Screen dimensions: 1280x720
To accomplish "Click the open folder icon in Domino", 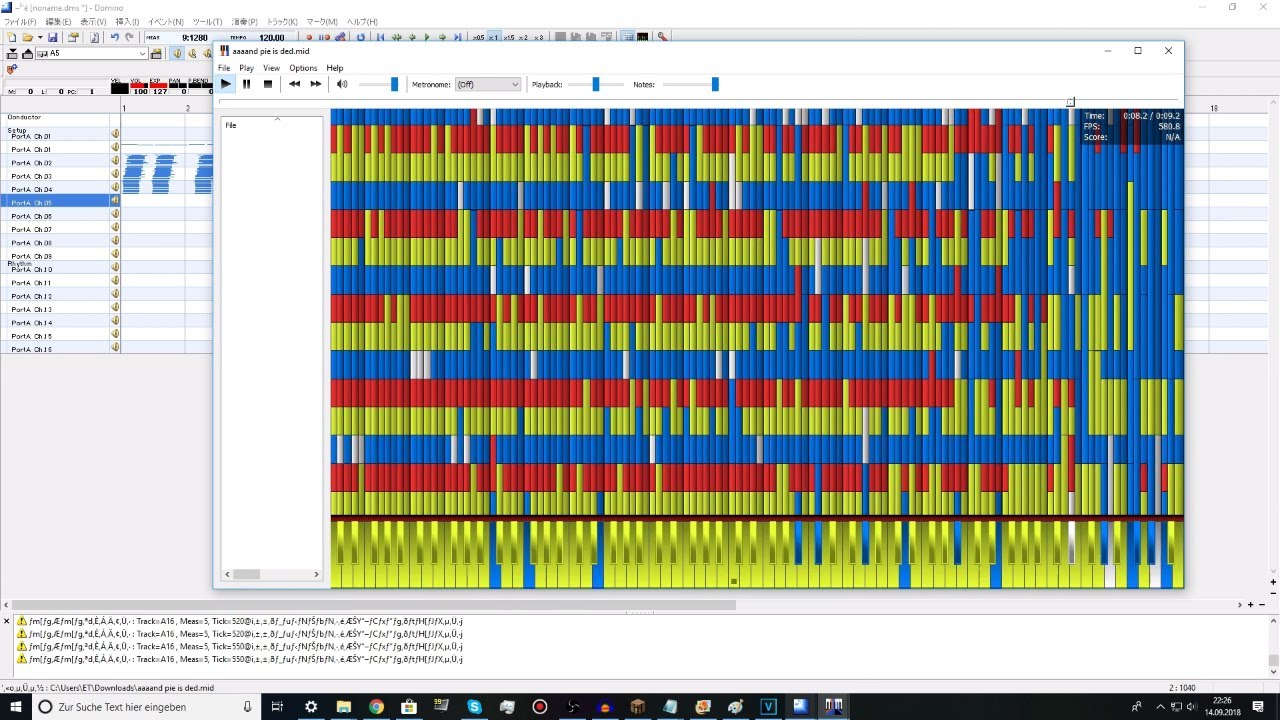I will [x=28, y=37].
